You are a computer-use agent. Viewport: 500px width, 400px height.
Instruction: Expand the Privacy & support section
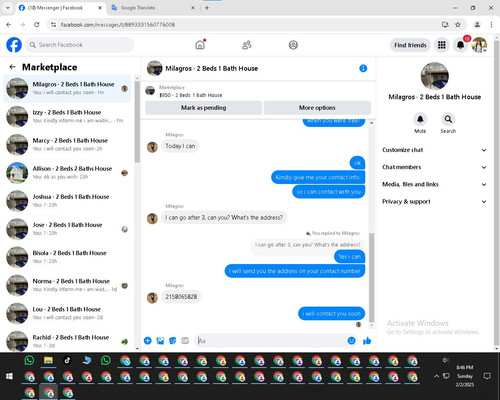(434, 202)
